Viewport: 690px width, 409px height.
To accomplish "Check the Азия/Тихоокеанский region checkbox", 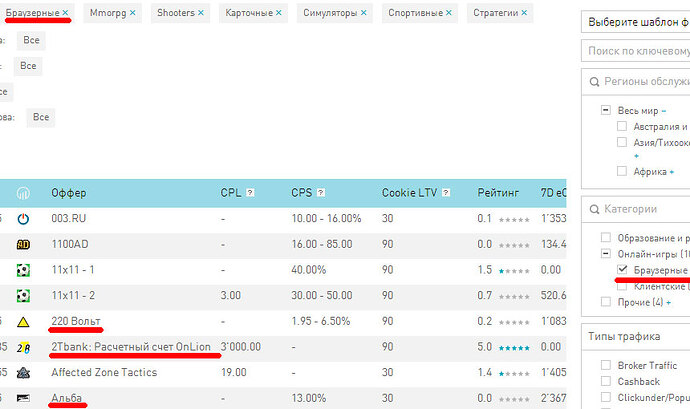I will pos(622,142).
